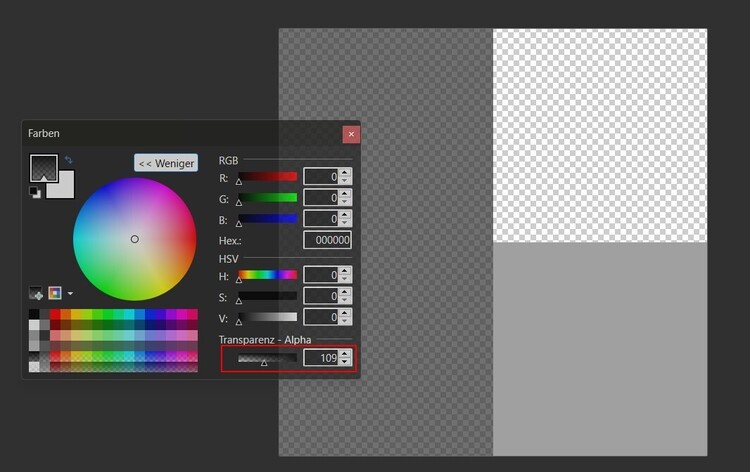Click the transparent checkerboard canvas quadrant
Screen dimensions: 750x472
pos(600,135)
